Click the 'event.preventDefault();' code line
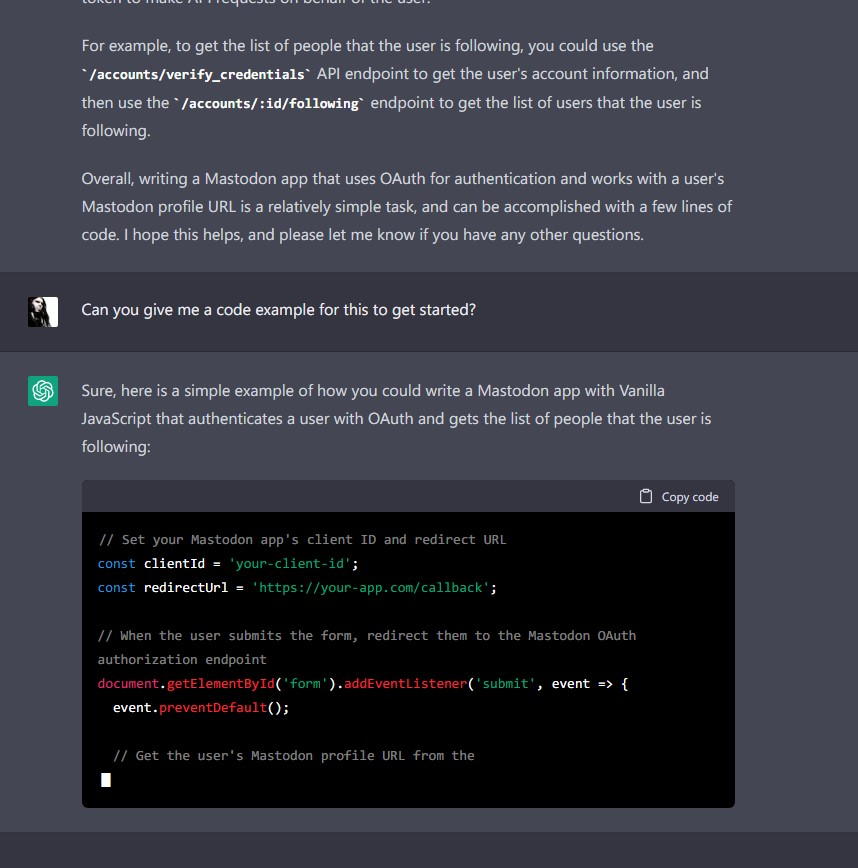Image resolution: width=858 pixels, height=868 pixels. 201,707
